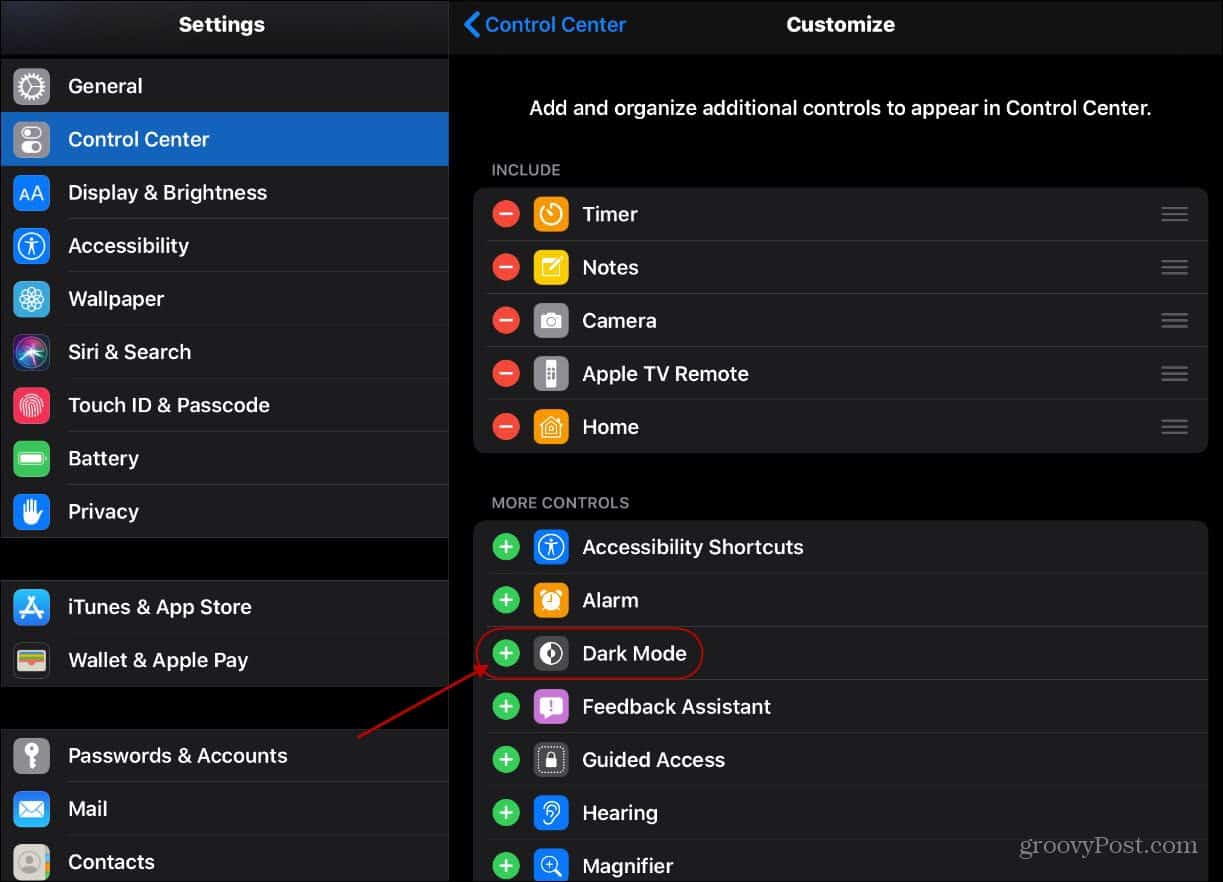Open General settings gear icon

click(31, 86)
